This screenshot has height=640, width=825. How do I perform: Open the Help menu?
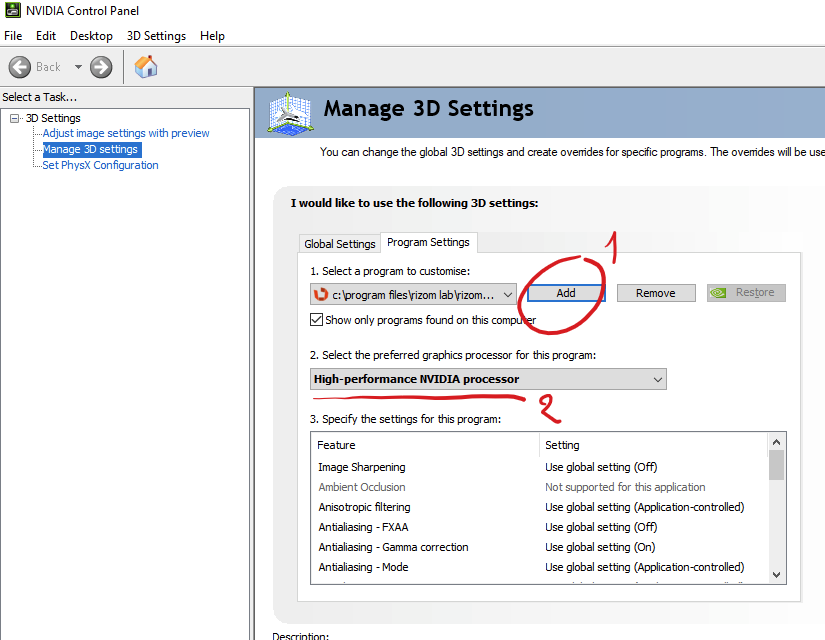click(x=212, y=36)
